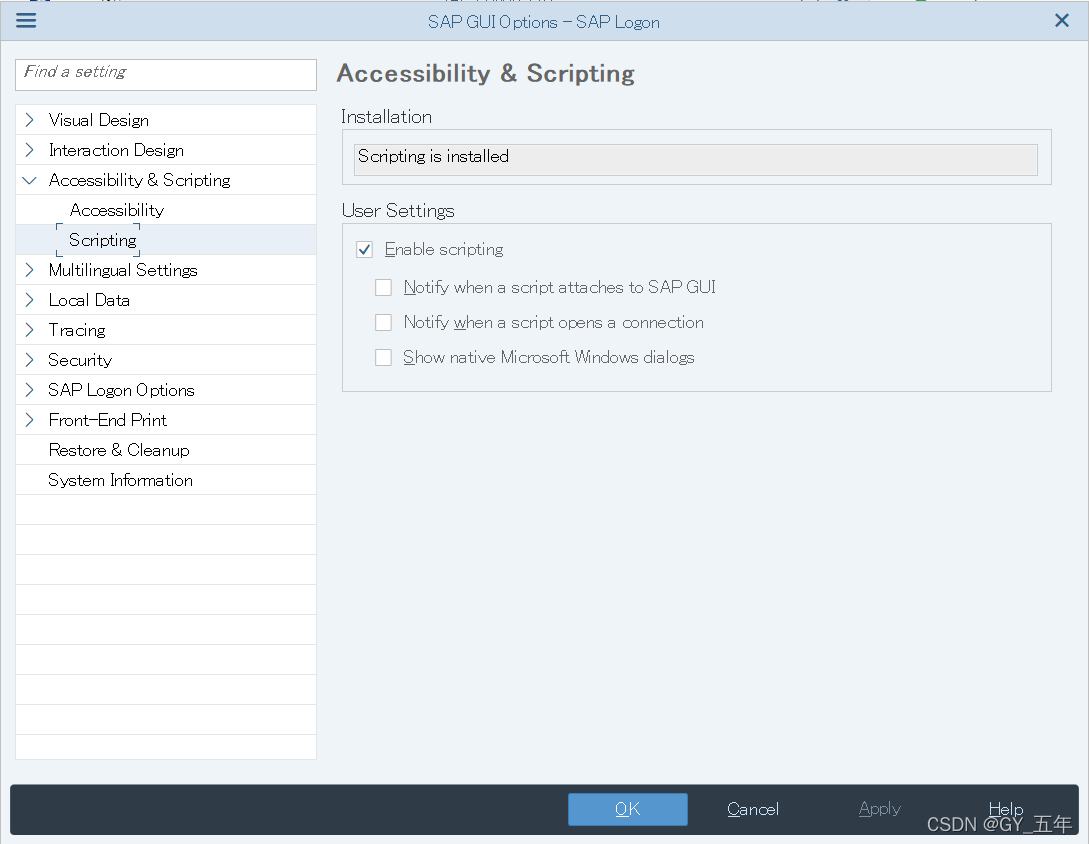The image size is (1089, 844).
Task: Enable Show native Microsoft Windows dialogs
Action: coord(383,357)
